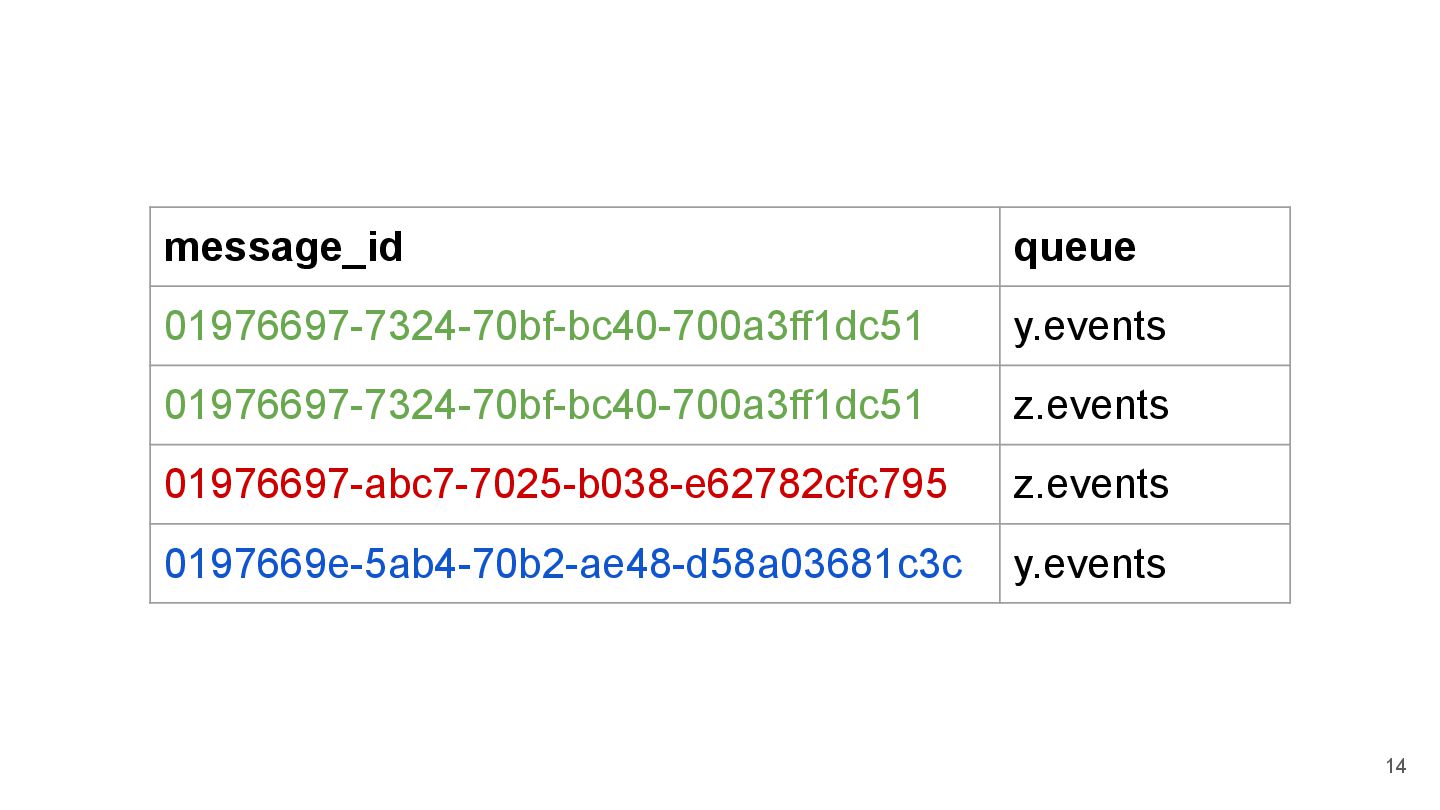Image resolution: width=1440 pixels, height=810 pixels.
Task: Select the queue column header
Action: 1145,247
